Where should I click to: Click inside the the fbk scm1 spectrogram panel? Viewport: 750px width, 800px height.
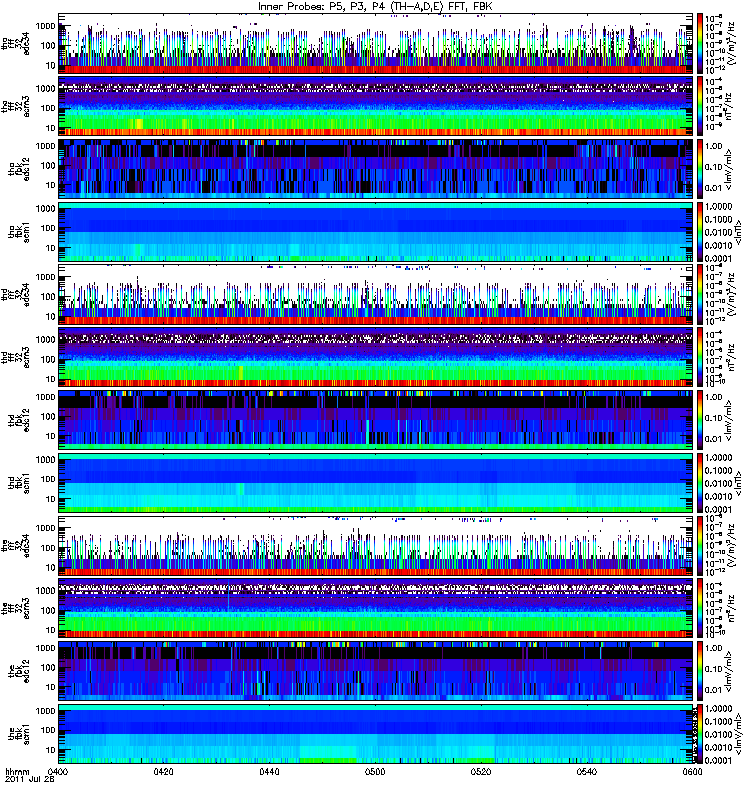[x=375, y=734]
